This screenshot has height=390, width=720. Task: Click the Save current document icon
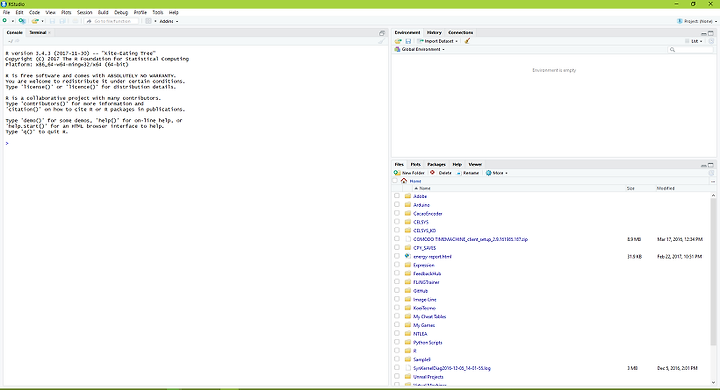tap(52, 21)
